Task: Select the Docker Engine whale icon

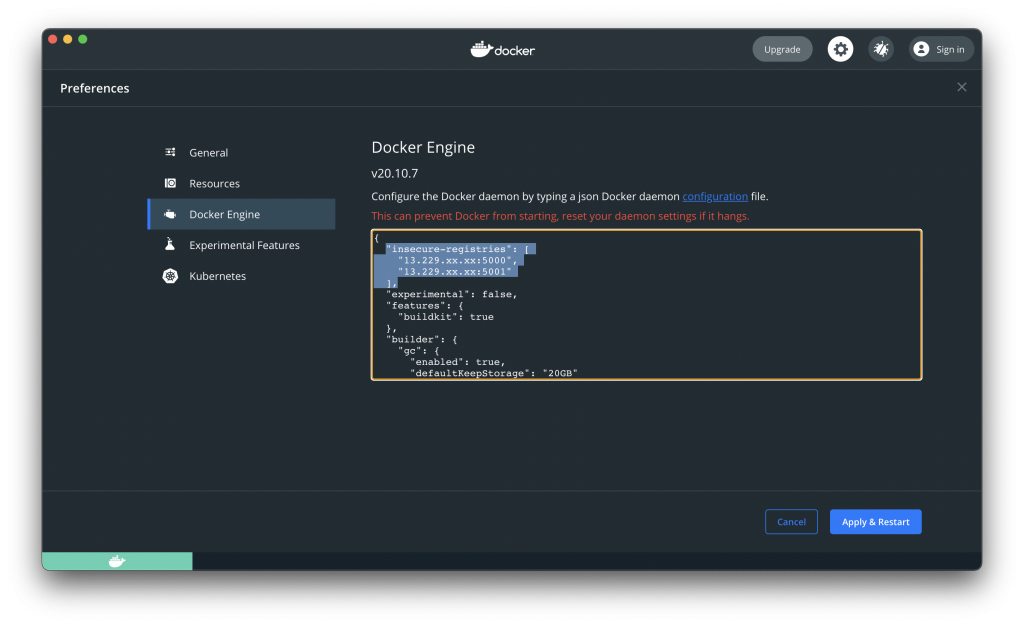Action: 170,214
